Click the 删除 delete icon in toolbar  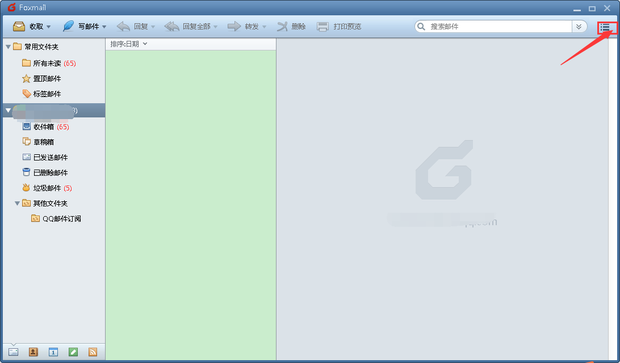pyautogui.click(x=282, y=26)
